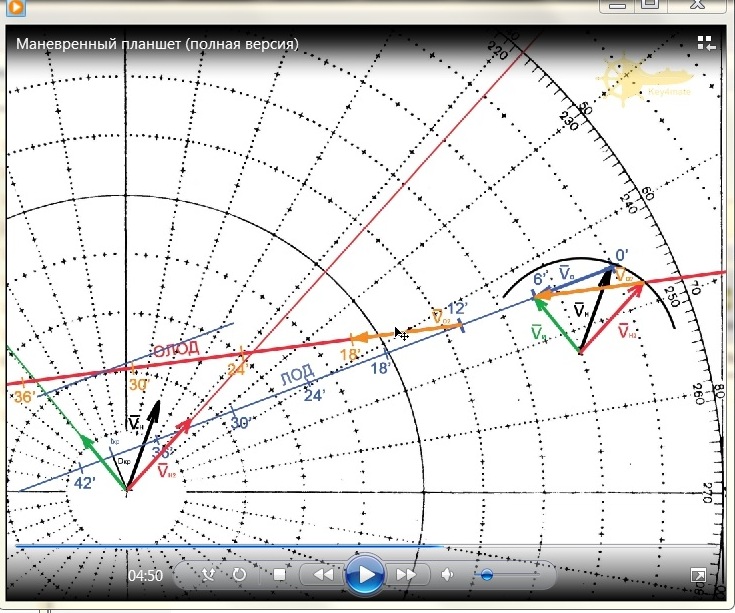This screenshot has height=613, width=735.
Task: Toggle shuffle mode on
Action: click(208, 575)
